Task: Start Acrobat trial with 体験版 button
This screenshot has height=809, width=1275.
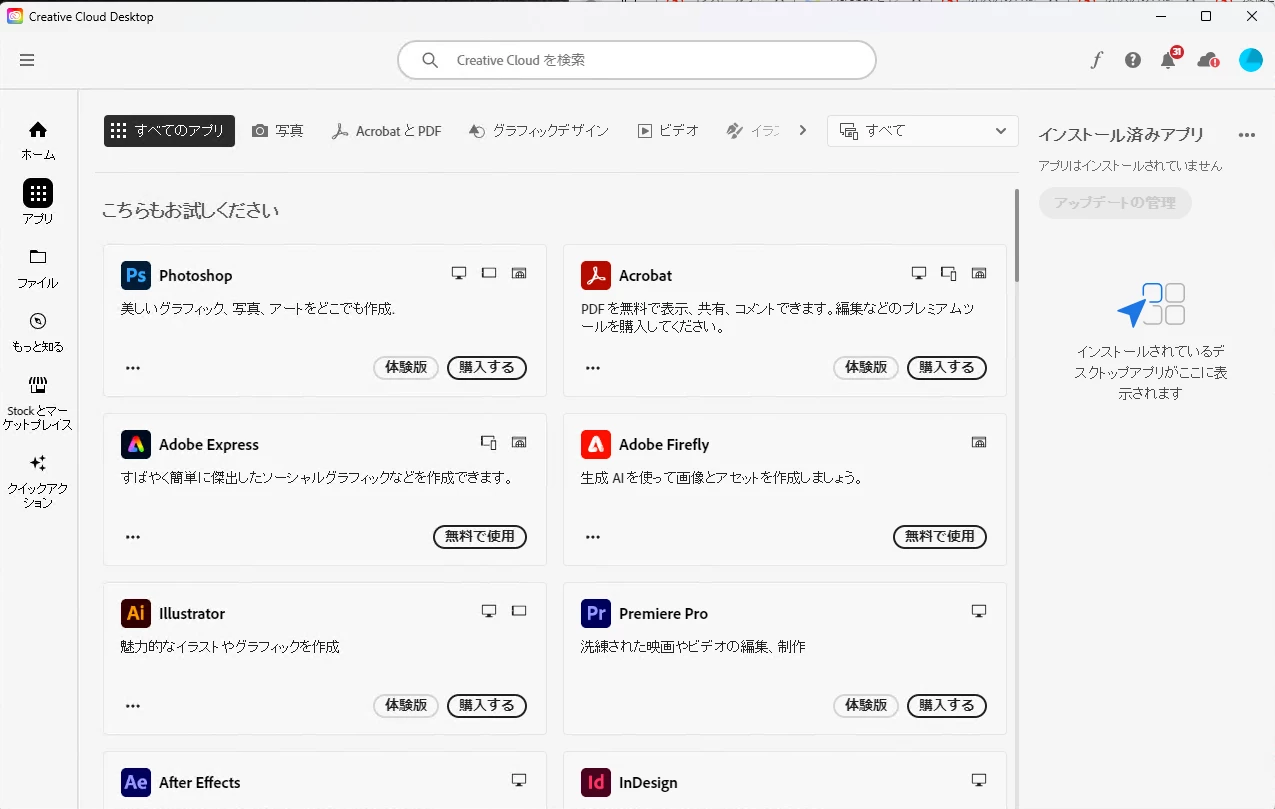Action: pos(866,367)
